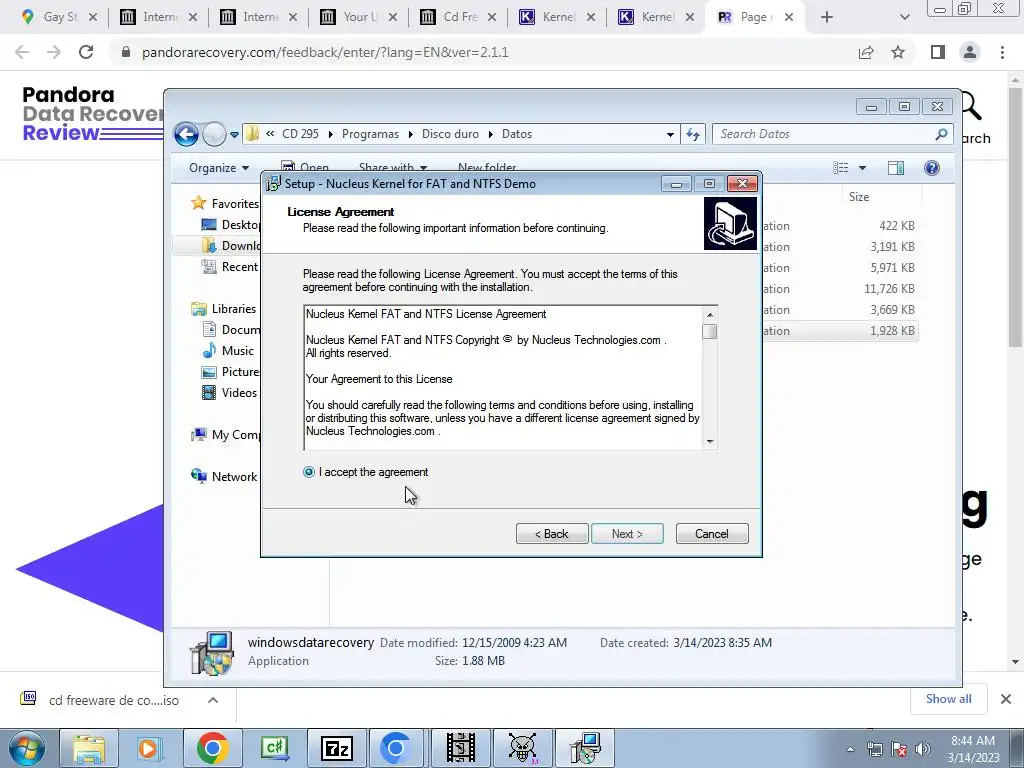Select the file row sized 422 KB
This screenshot has width=1024, height=768.
[x=840, y=226]
